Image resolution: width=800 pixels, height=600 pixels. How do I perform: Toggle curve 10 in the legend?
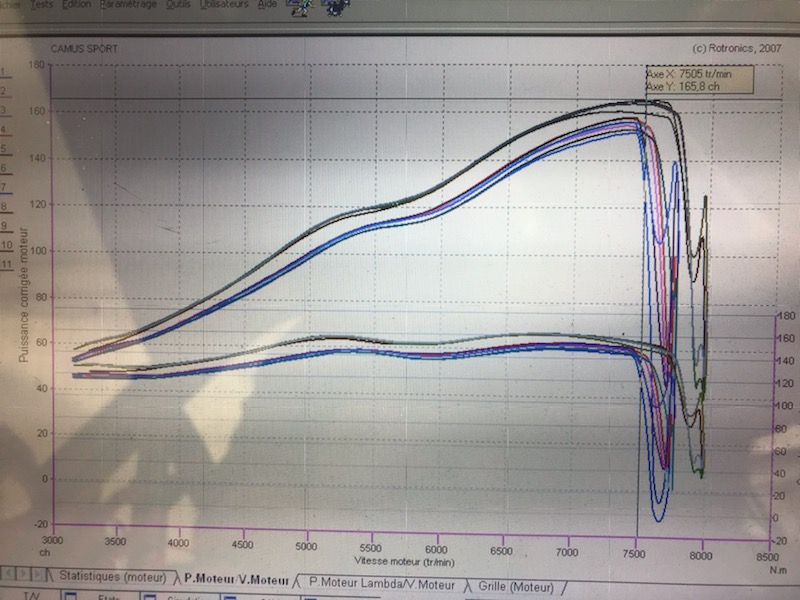pyautogui.click(x=5, y=245)
